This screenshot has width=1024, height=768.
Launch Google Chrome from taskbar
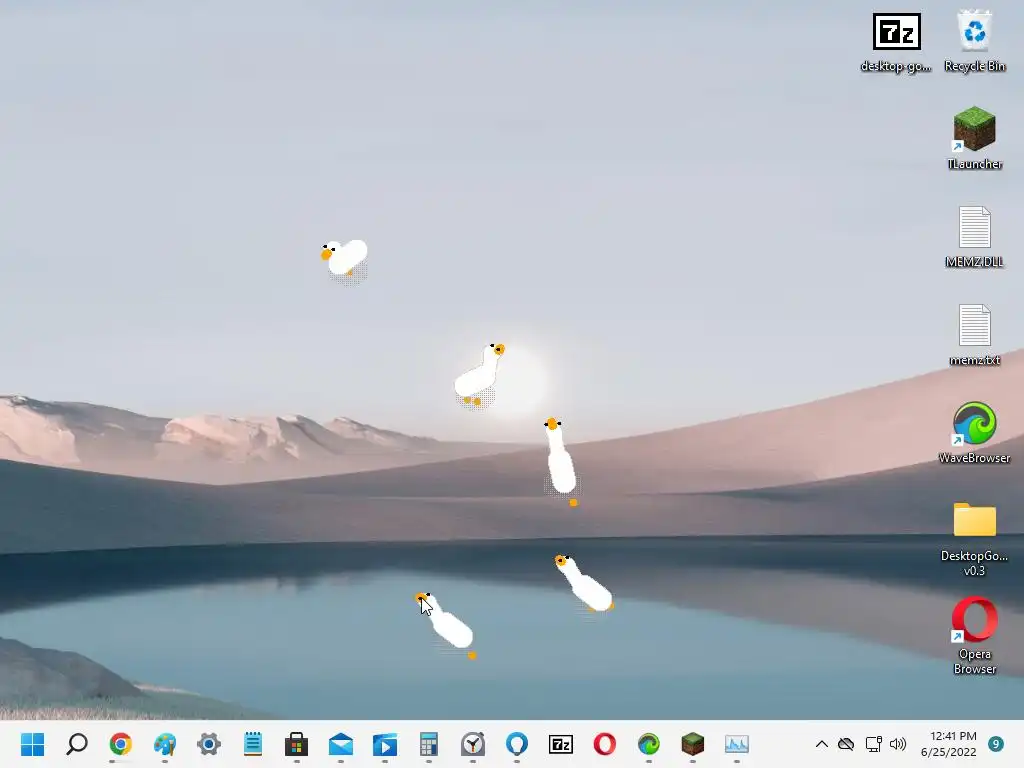pyautogui.click(x=121, y=744)
